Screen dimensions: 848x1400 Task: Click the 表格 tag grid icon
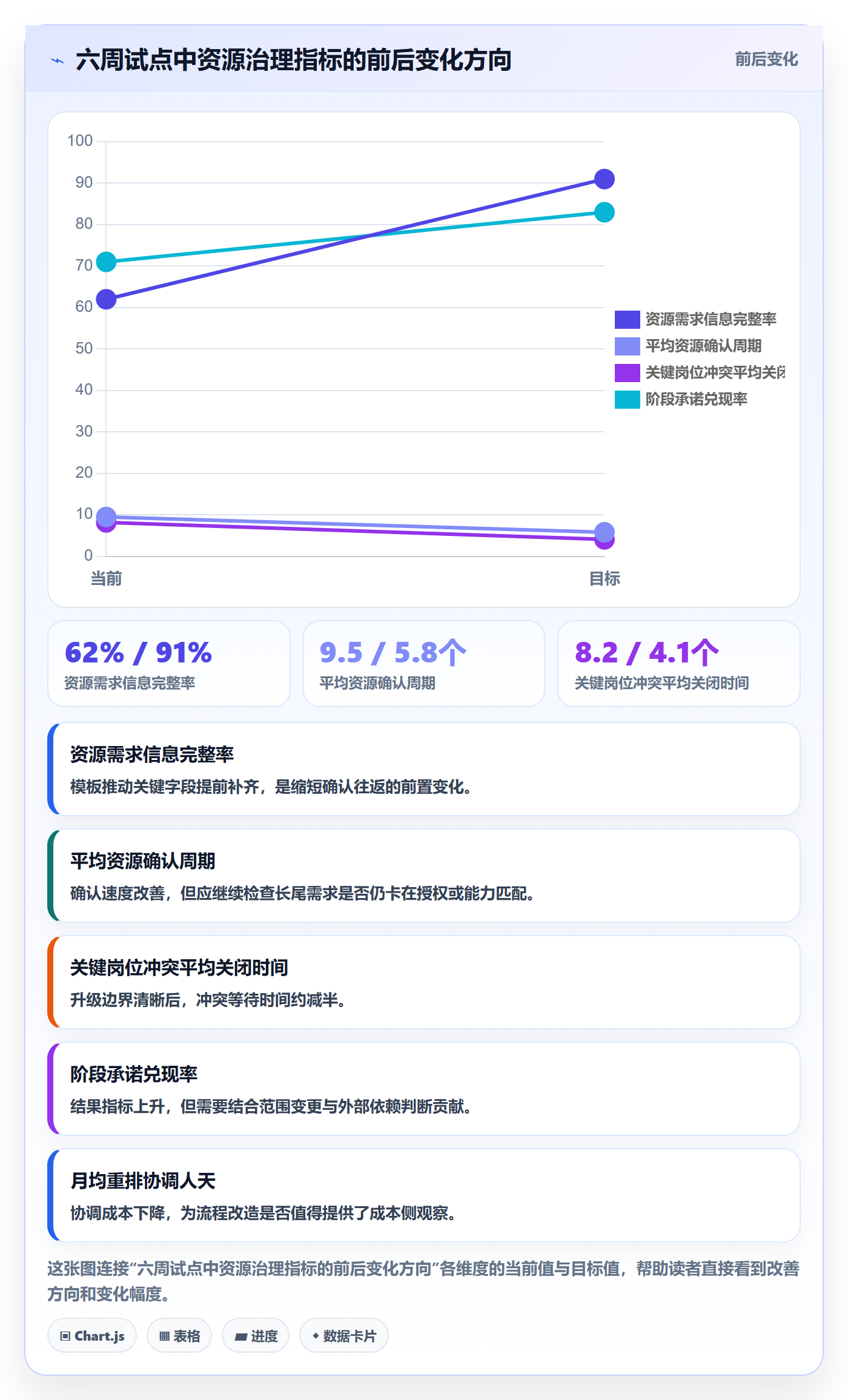pos(164,1336)
